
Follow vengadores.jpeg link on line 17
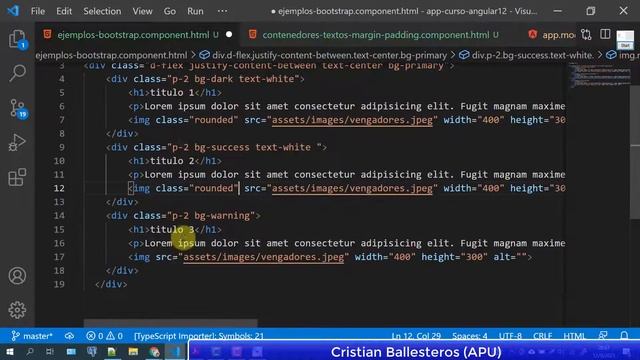tap(264, 257)
